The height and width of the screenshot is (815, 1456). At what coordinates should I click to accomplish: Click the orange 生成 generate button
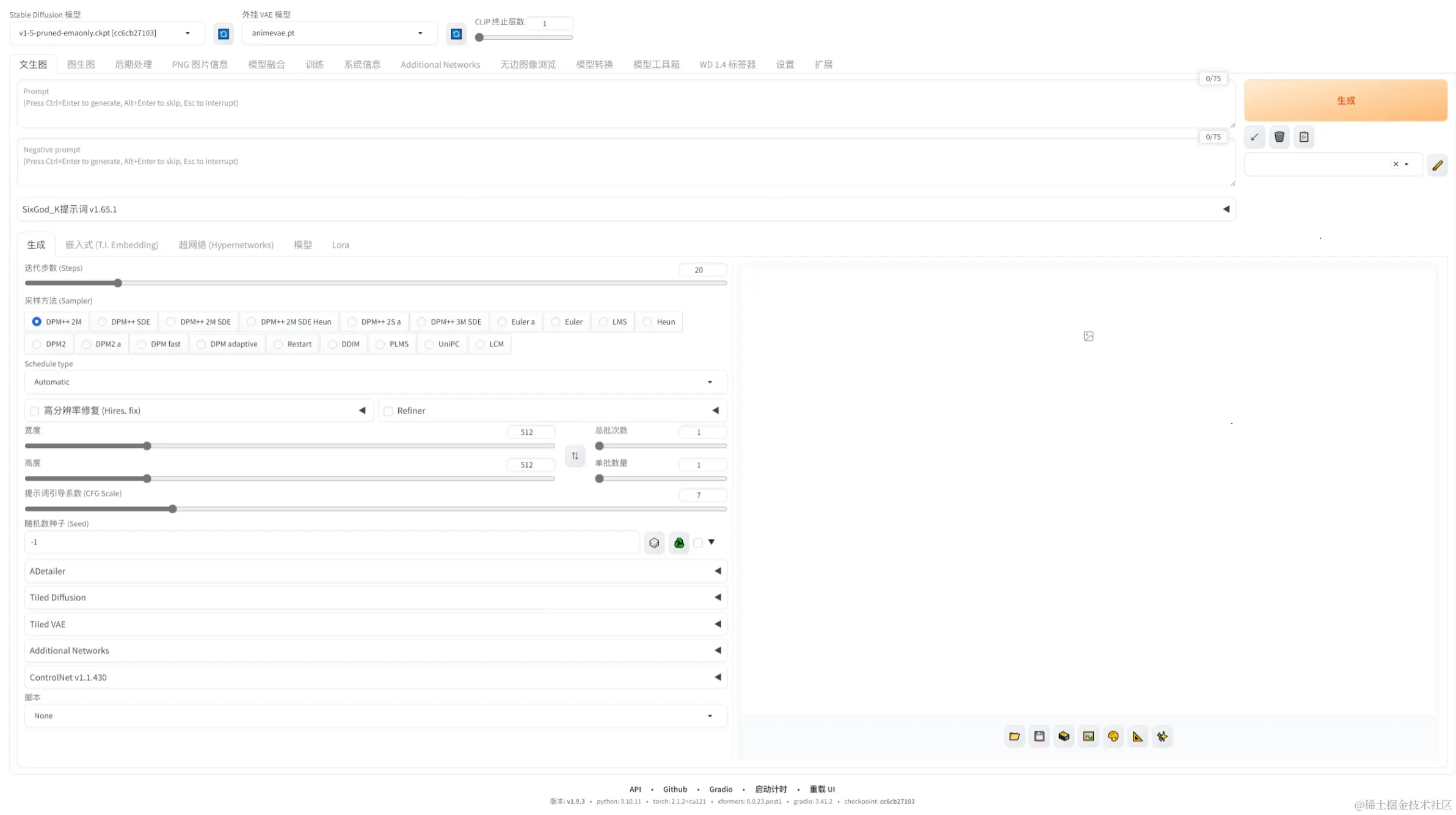1345,100
